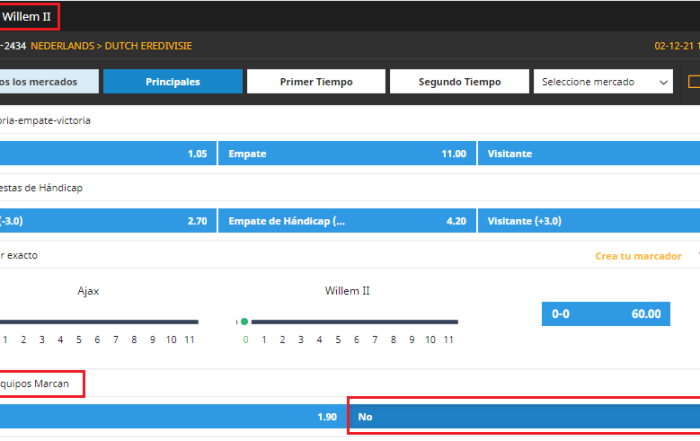Set the Ajax goals slider to 5

coord(79,340)
